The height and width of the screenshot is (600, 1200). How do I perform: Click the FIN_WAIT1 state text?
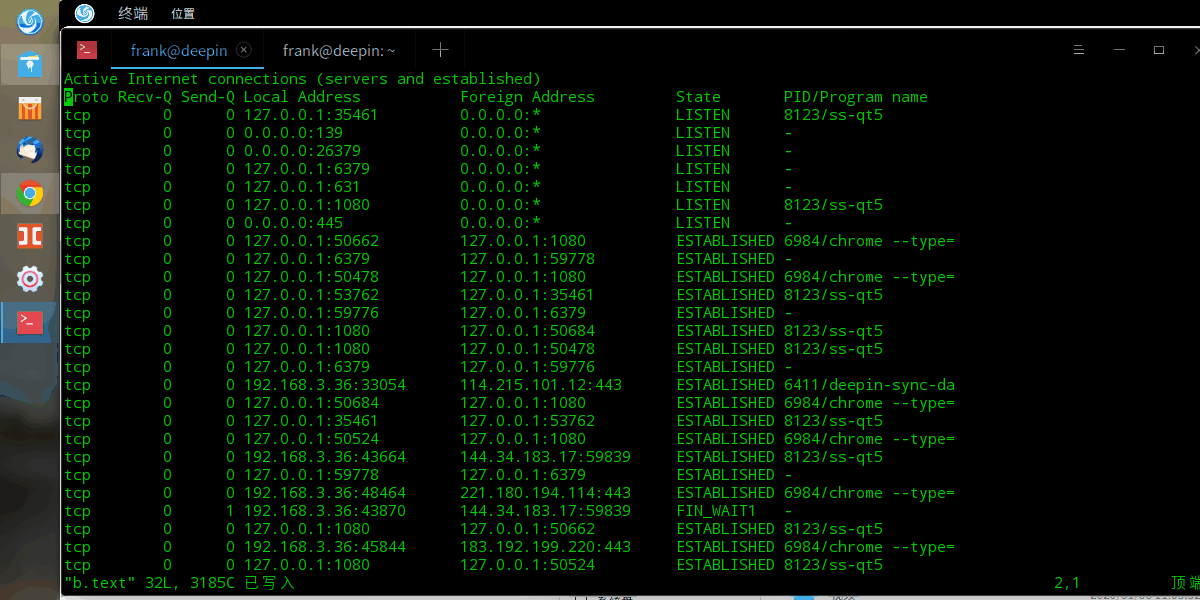pos(716,511)
